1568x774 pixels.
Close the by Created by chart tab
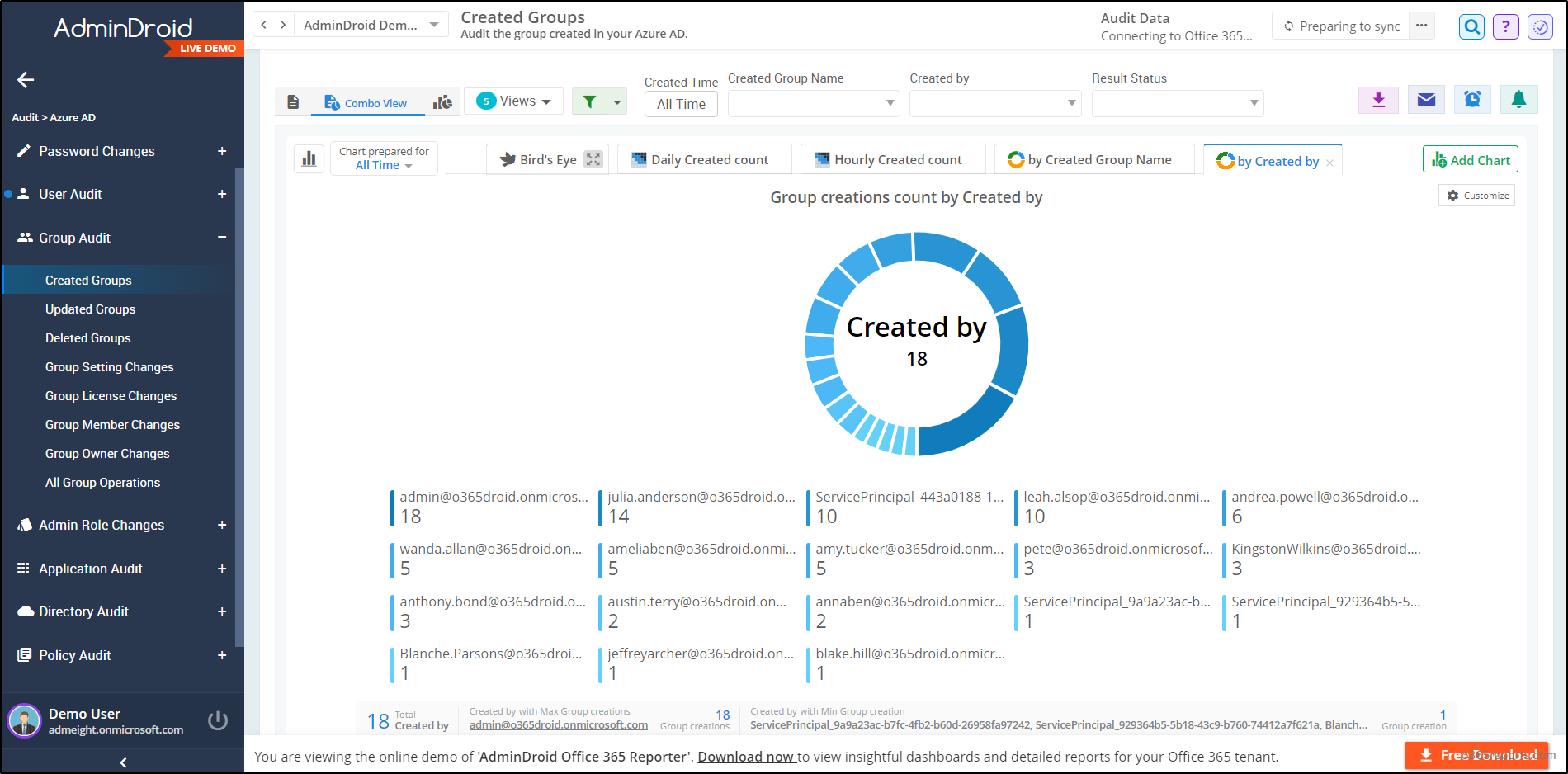tap(1329, 163)
